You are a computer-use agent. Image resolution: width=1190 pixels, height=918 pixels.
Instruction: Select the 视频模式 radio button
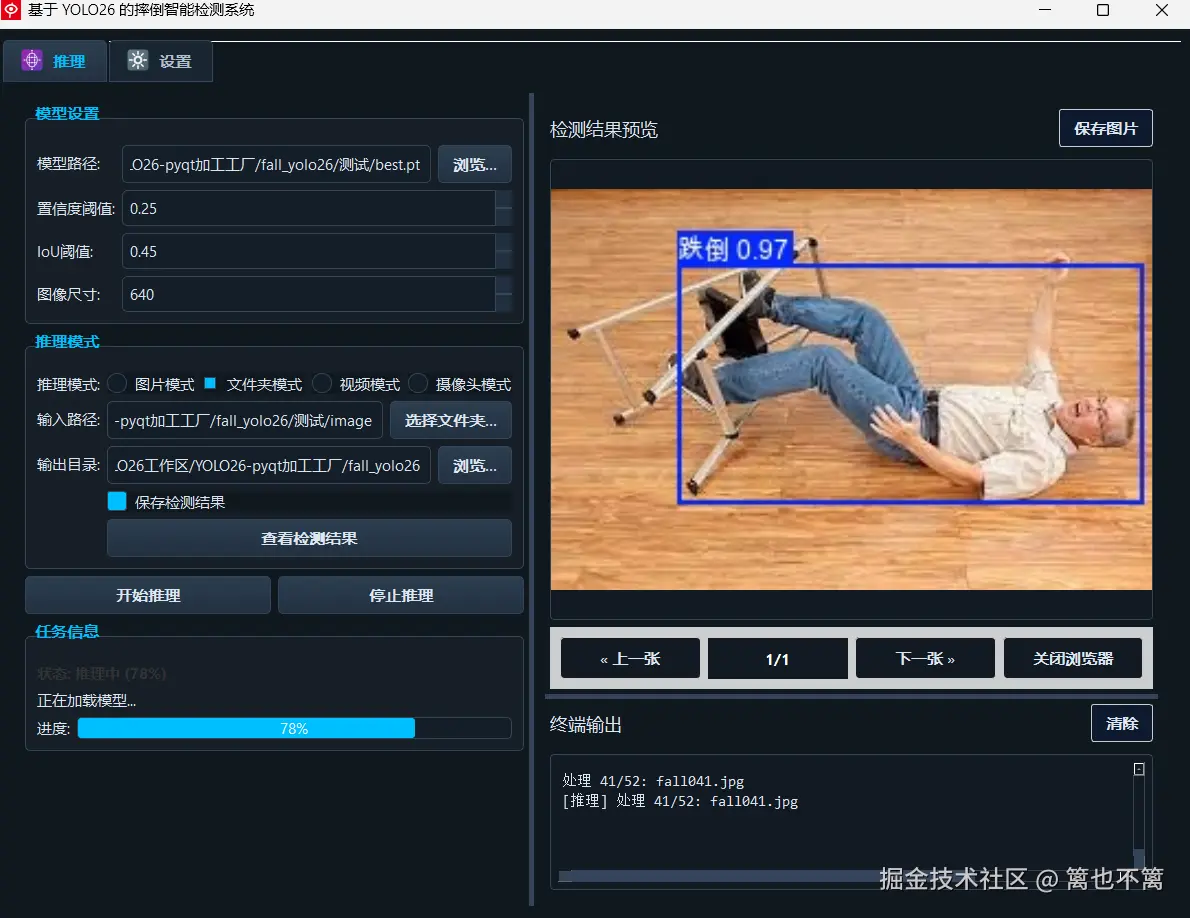321,383
